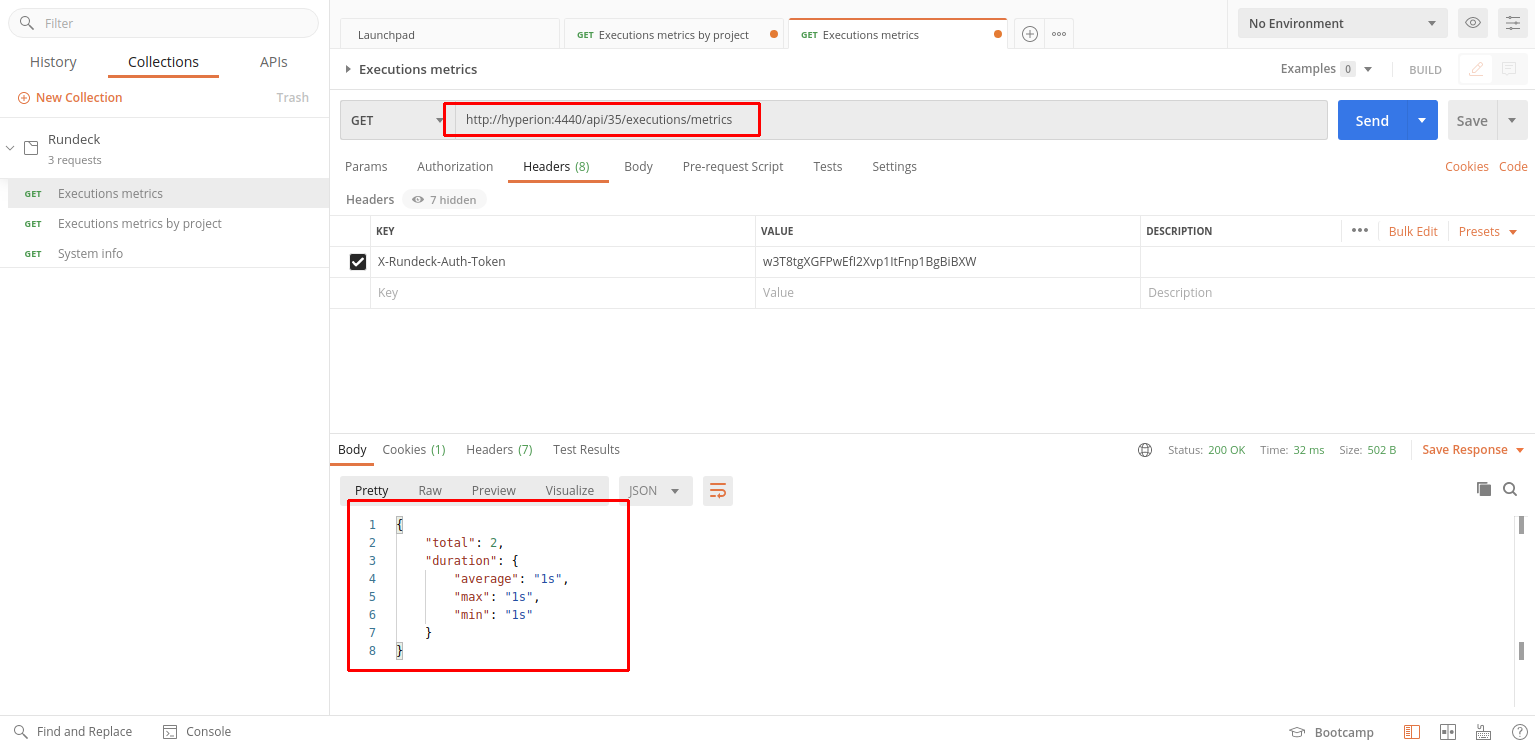Image resolution: width=1535 pixels, height=747 pixels.
Task: Open the response format JSON dropdown
Action: pyautogui.click(x=655, y=490)
